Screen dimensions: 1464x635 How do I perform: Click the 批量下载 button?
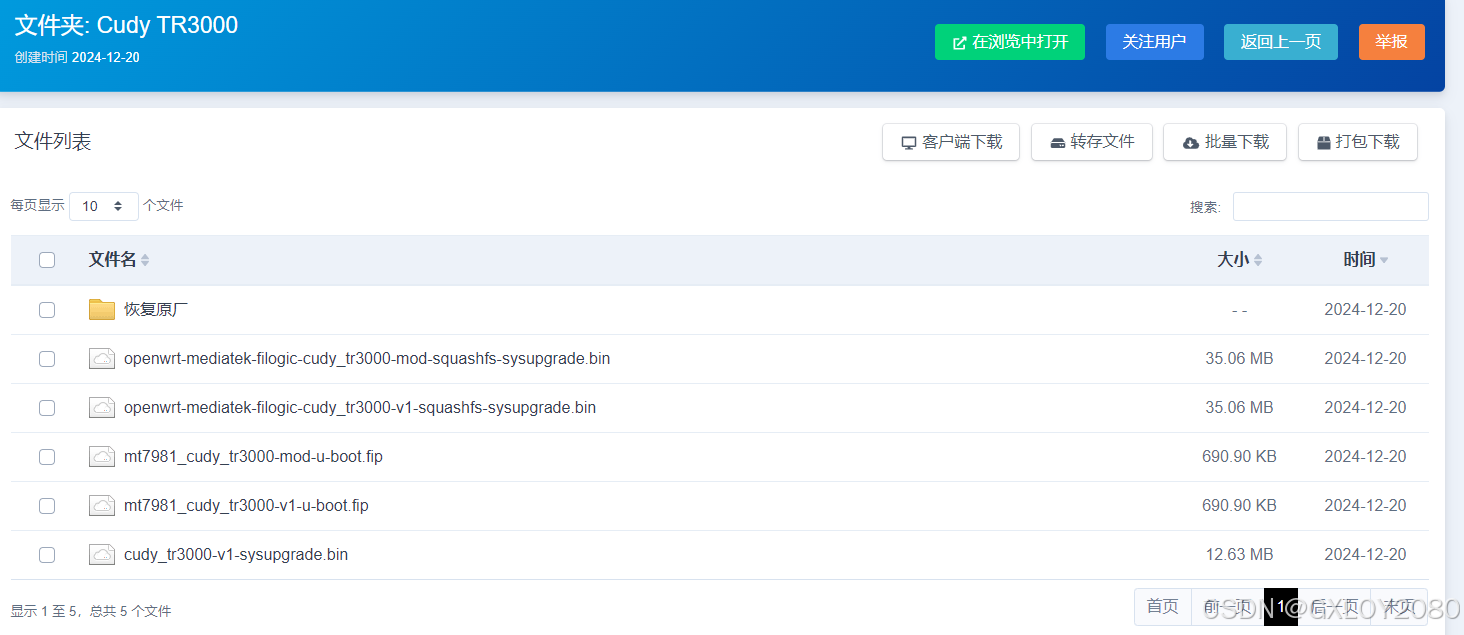pos(1225,142)
